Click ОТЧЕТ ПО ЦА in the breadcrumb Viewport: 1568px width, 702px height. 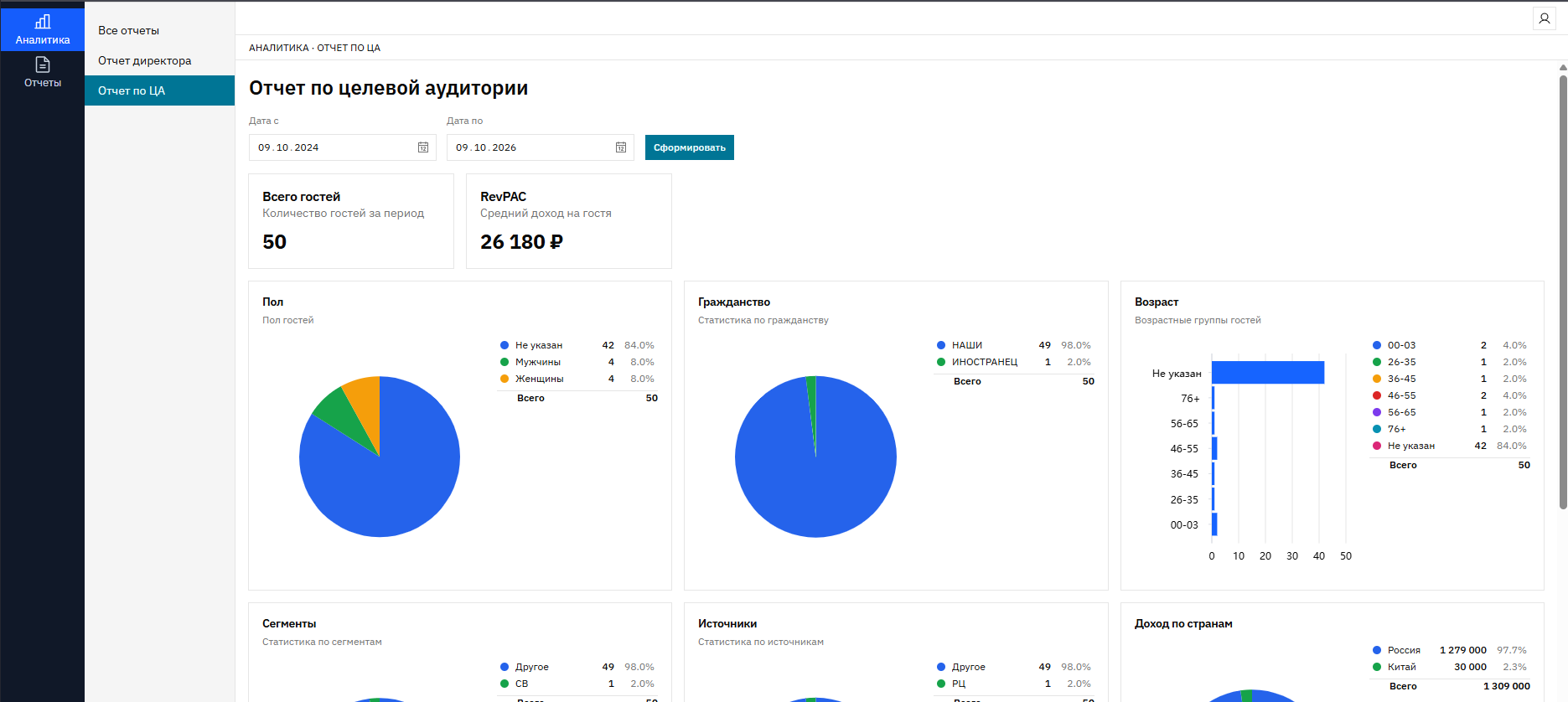pyautogui.click(x=349, y=48)
